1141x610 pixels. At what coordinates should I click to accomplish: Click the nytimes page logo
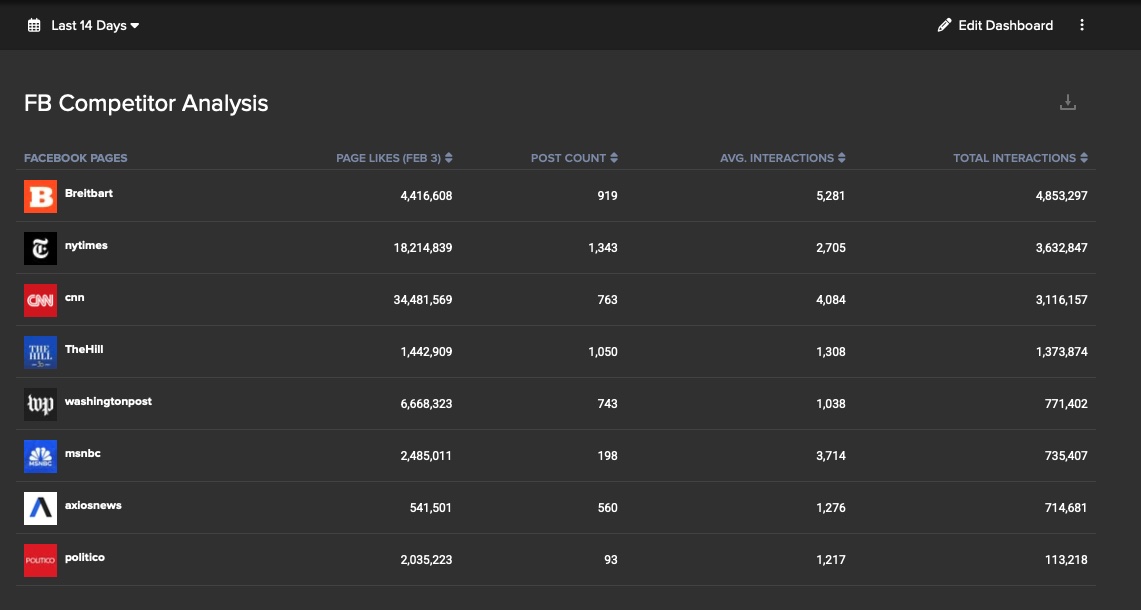click(x=40, y=248)
